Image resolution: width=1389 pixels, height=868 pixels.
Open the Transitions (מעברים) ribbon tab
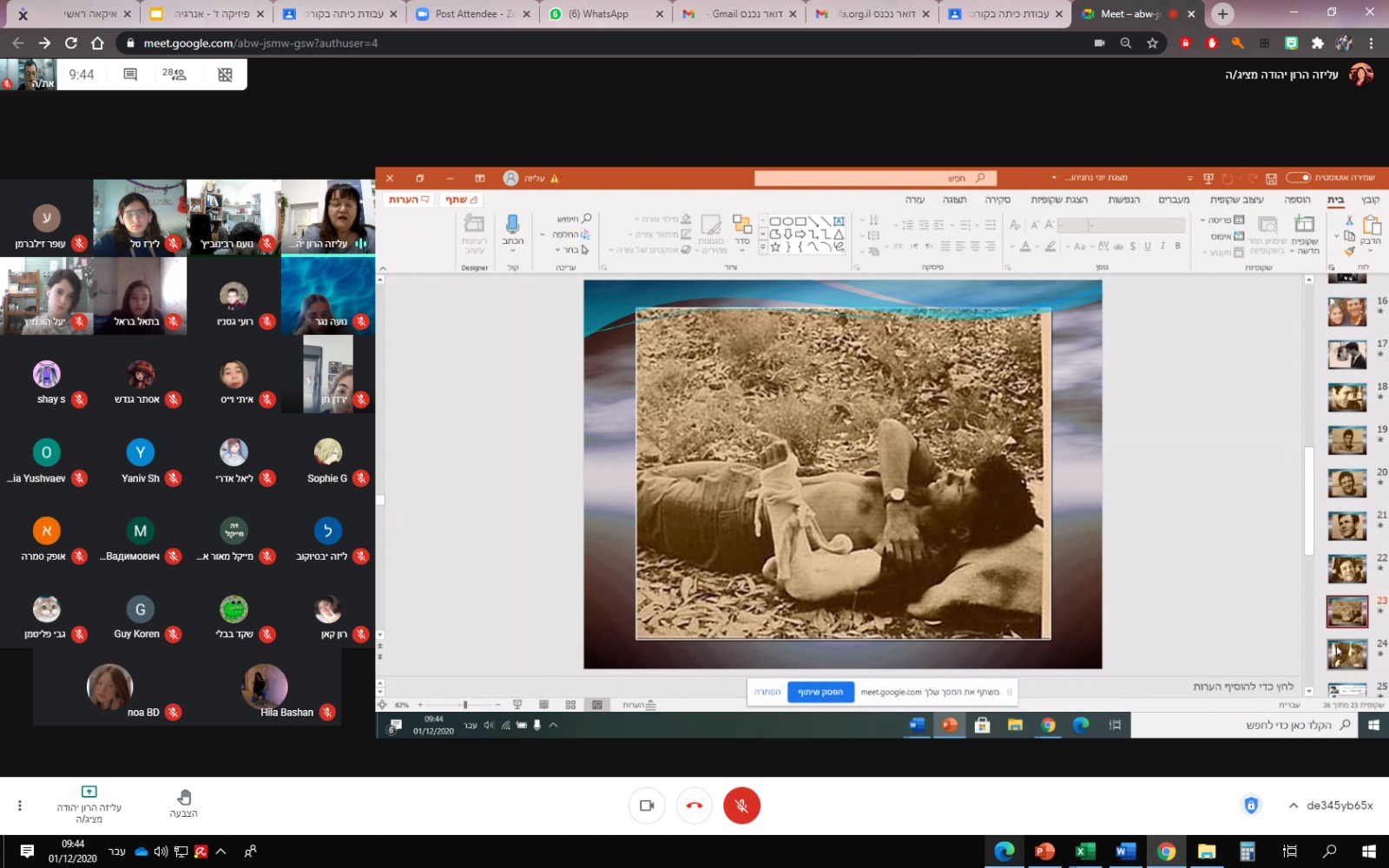[x=1174, y=200]
